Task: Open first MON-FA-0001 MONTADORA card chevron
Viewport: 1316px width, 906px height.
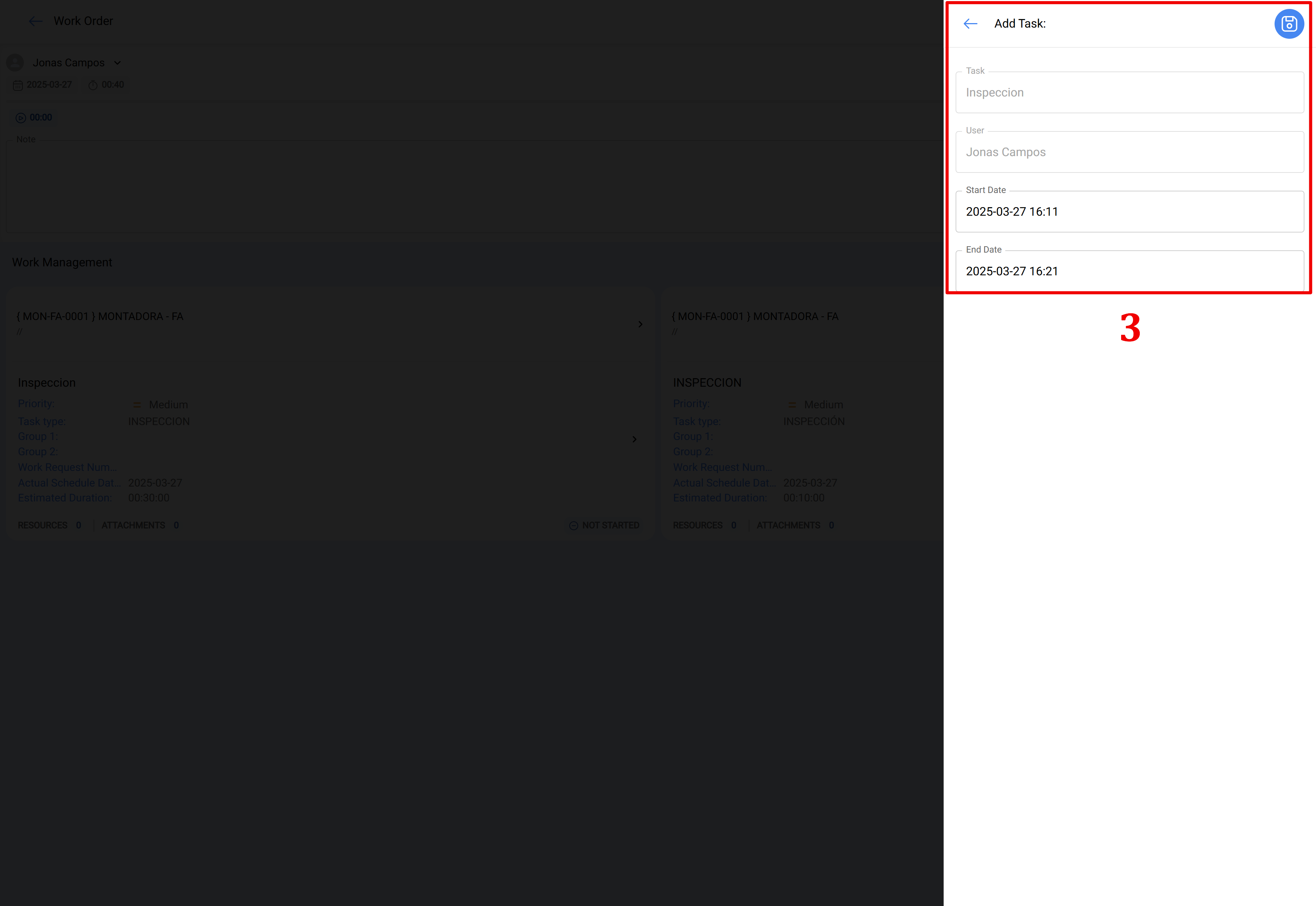Action: tap(640, 324)
